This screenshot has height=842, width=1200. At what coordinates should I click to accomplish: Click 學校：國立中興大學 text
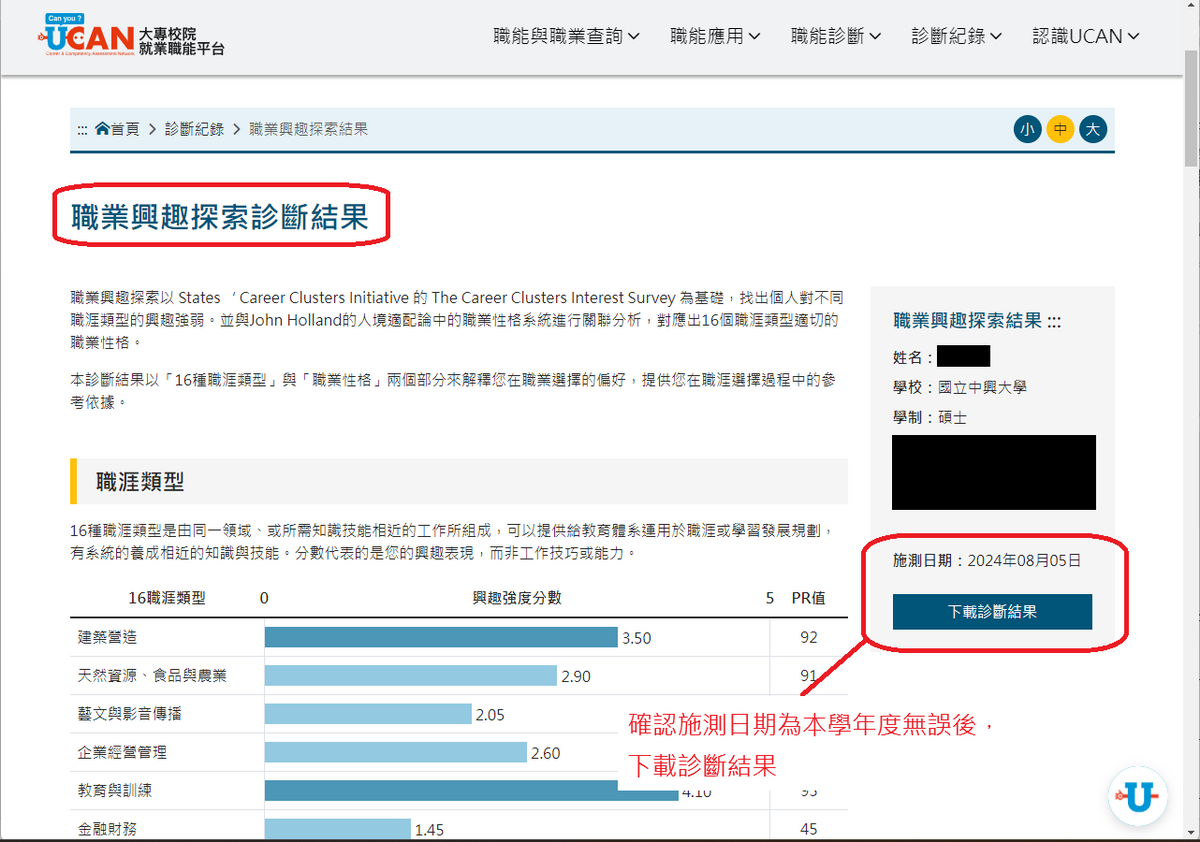tap(960, 387)
